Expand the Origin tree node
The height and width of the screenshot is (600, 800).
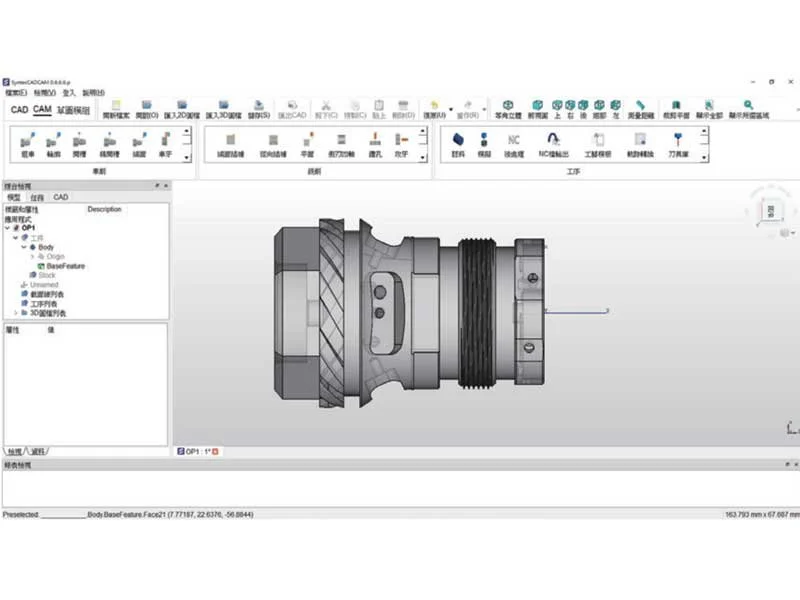click(x=32, y=257)
